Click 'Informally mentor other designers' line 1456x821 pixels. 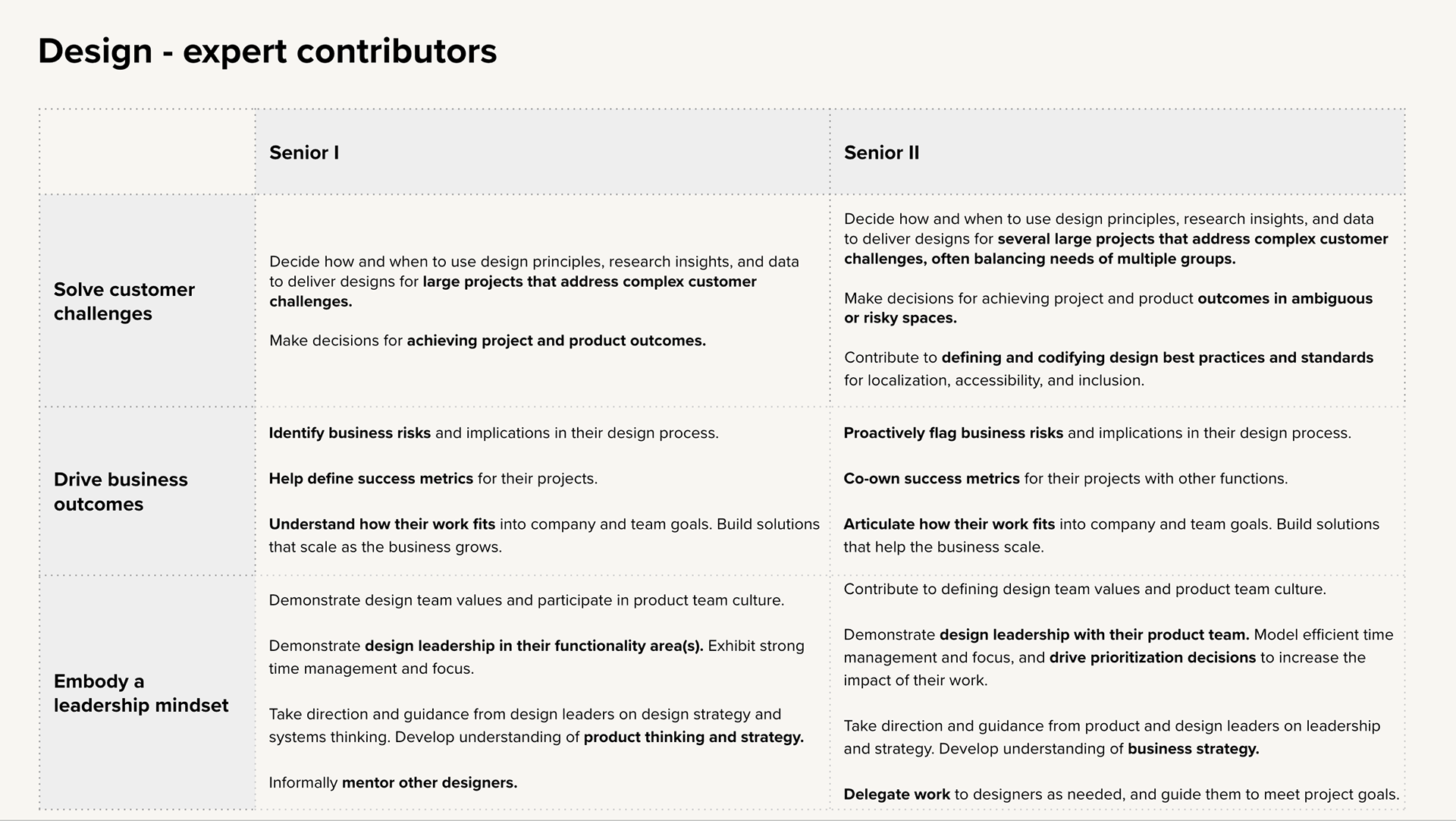393,782
